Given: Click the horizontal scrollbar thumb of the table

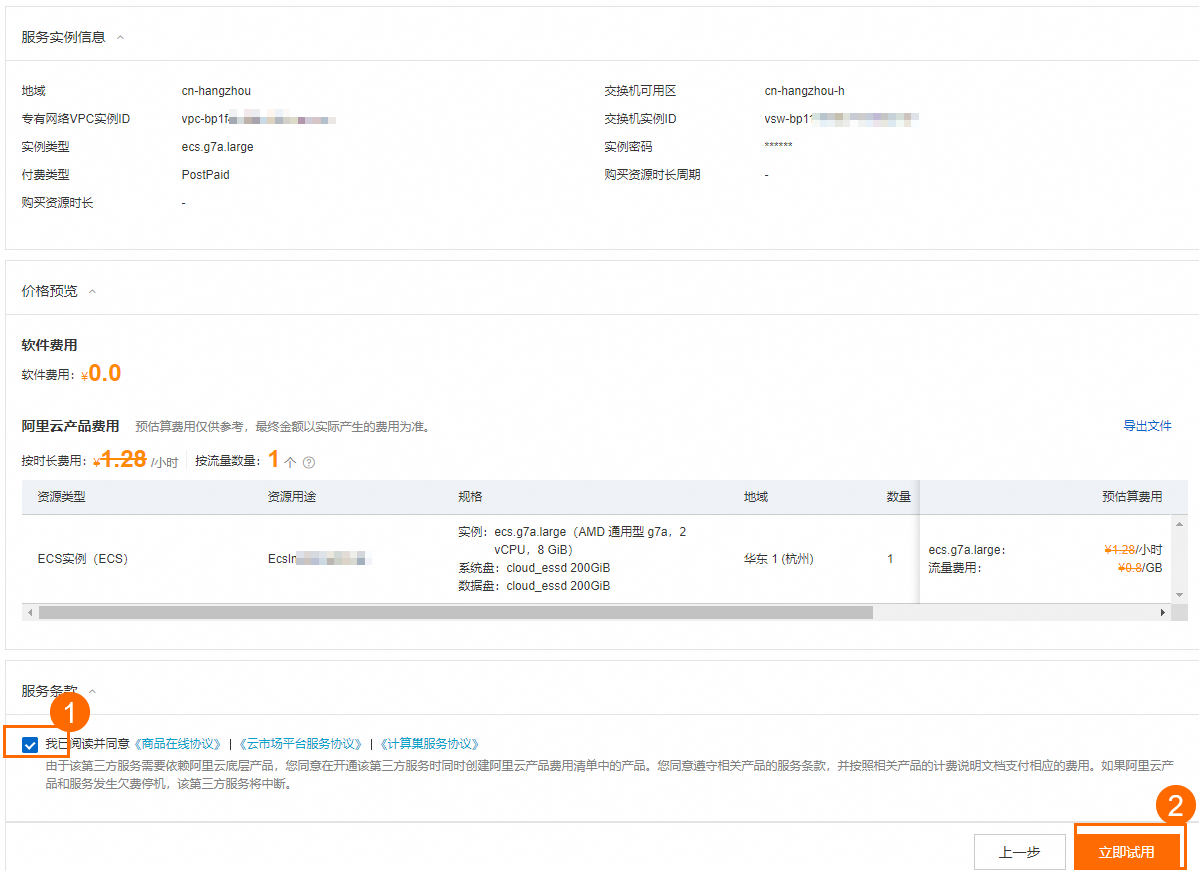Looking at the screenshot, I should point(456,613).
